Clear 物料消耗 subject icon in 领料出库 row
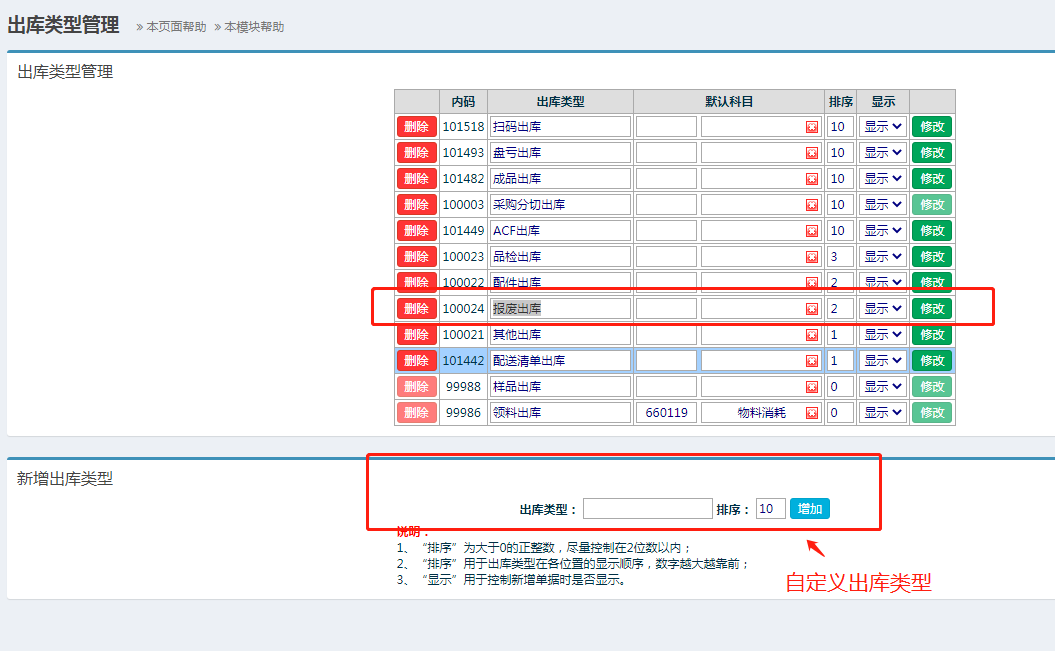 pyautogui.click(x=812, y=413)
